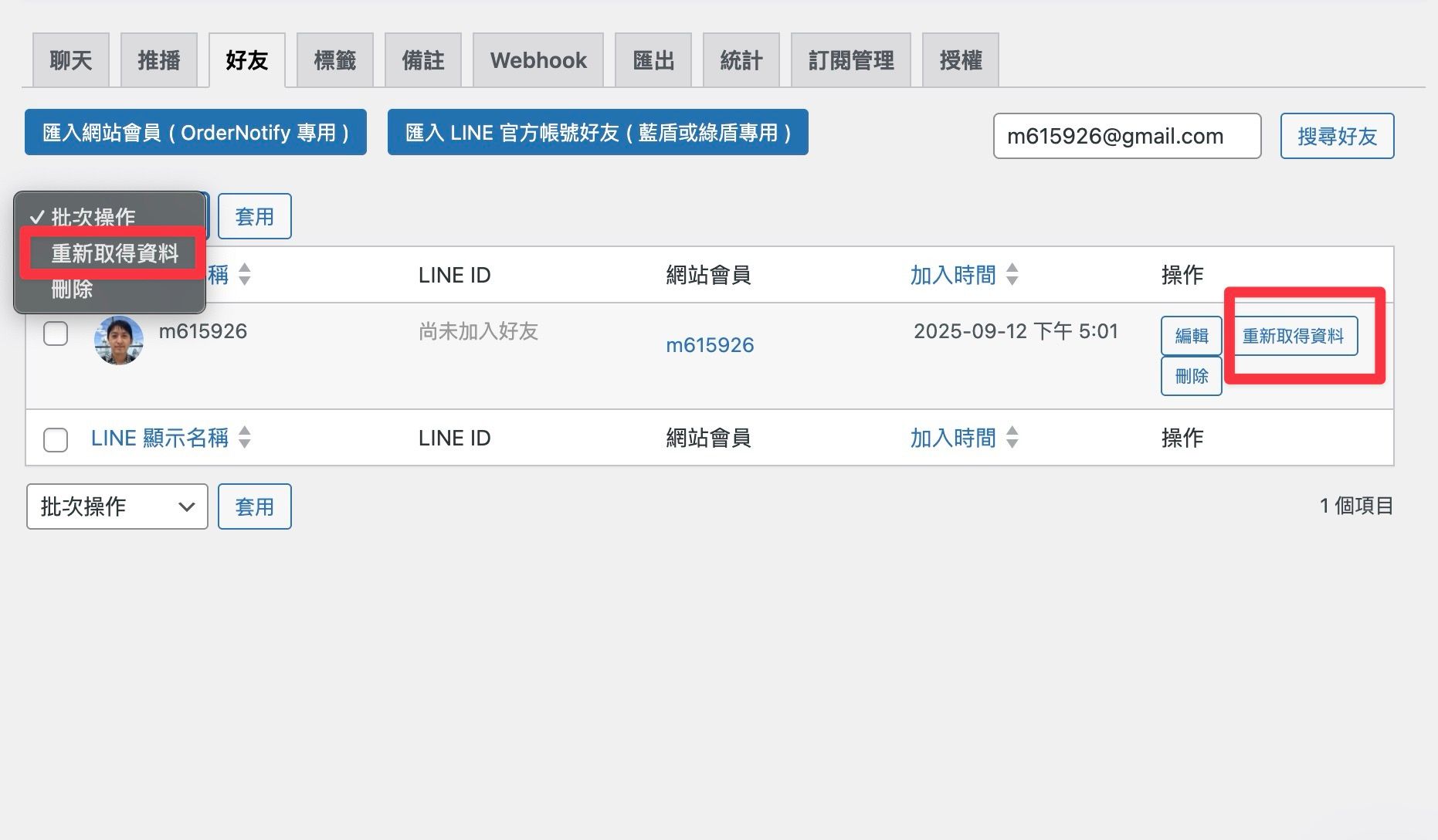This screenshot has height=840, width=1438.
Task: Switch to the 聊天 tab
Action: pos(71,60)
